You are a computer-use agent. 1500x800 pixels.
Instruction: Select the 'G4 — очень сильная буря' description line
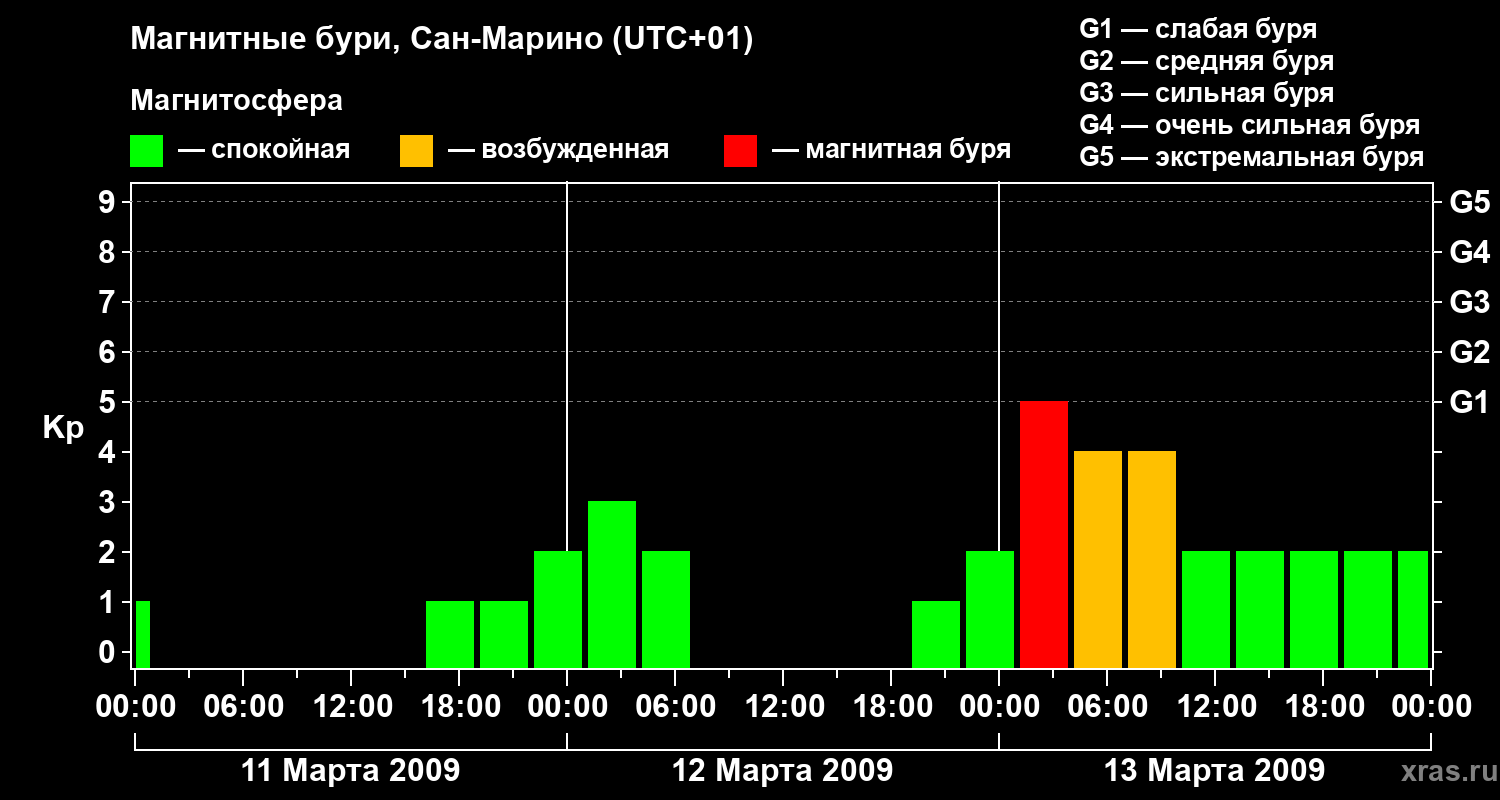1250,125
